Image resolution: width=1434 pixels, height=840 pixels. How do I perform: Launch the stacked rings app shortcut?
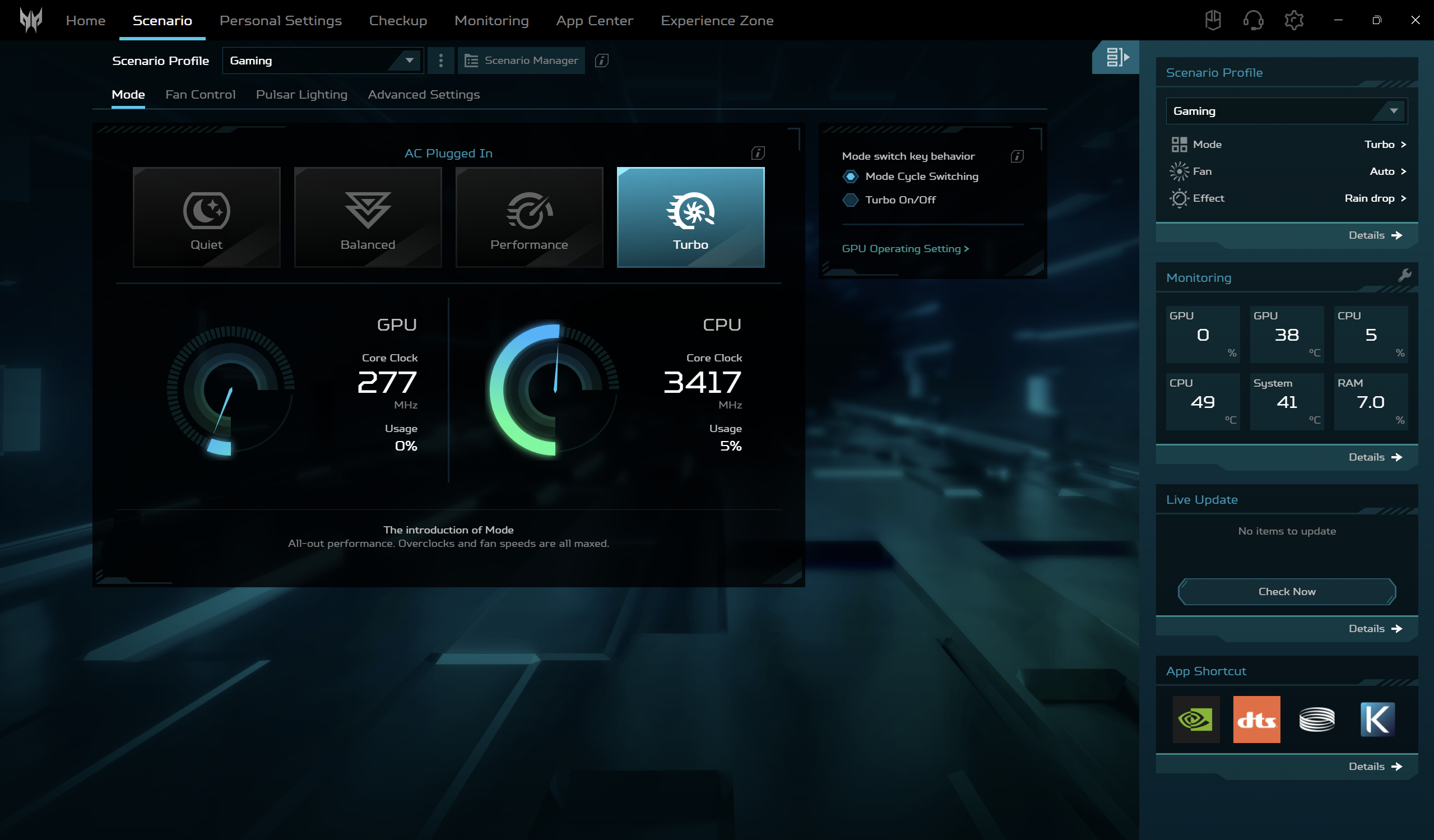[1316, 719]
